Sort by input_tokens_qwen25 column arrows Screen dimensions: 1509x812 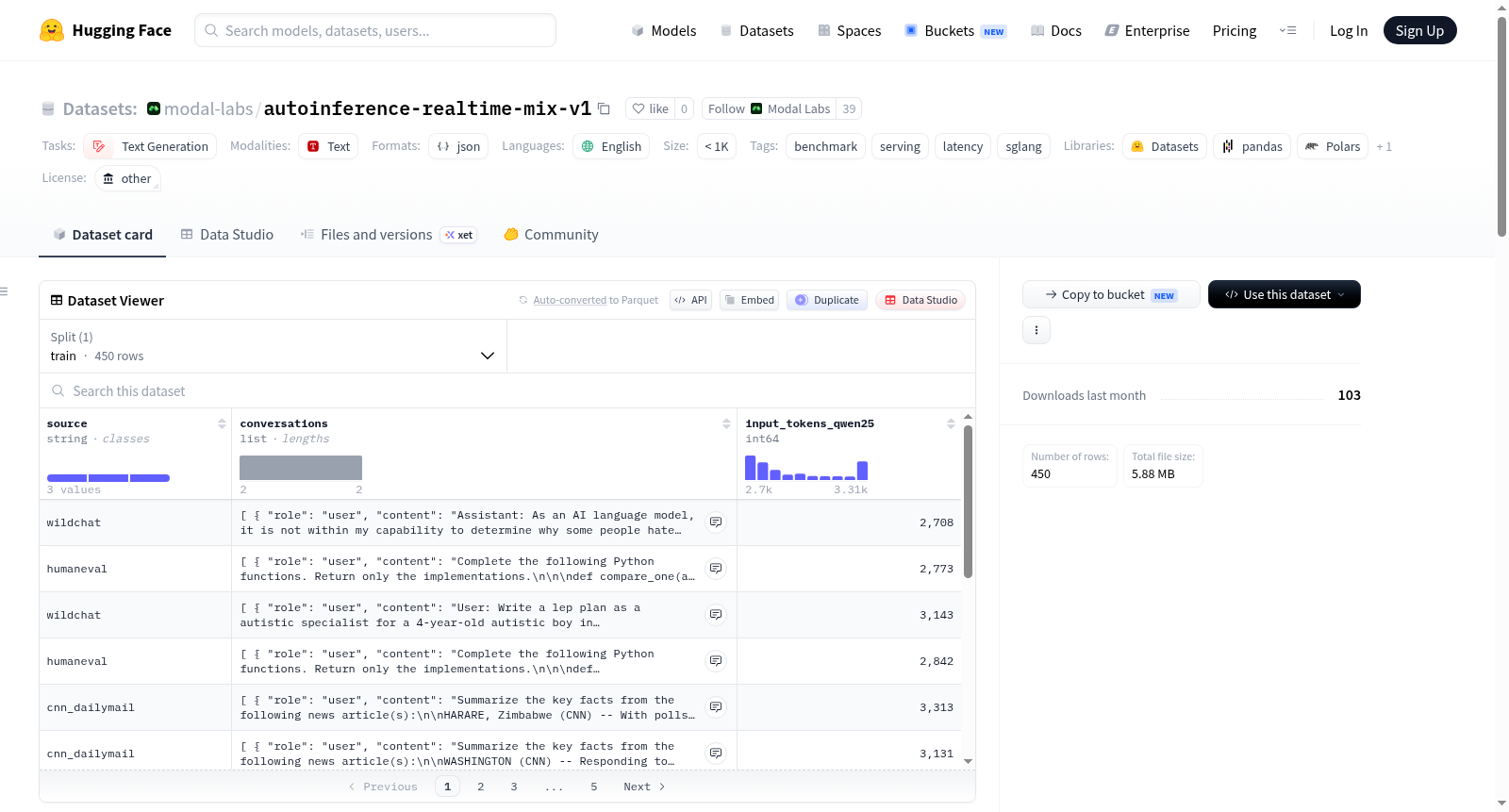click(x=951, y=423)
